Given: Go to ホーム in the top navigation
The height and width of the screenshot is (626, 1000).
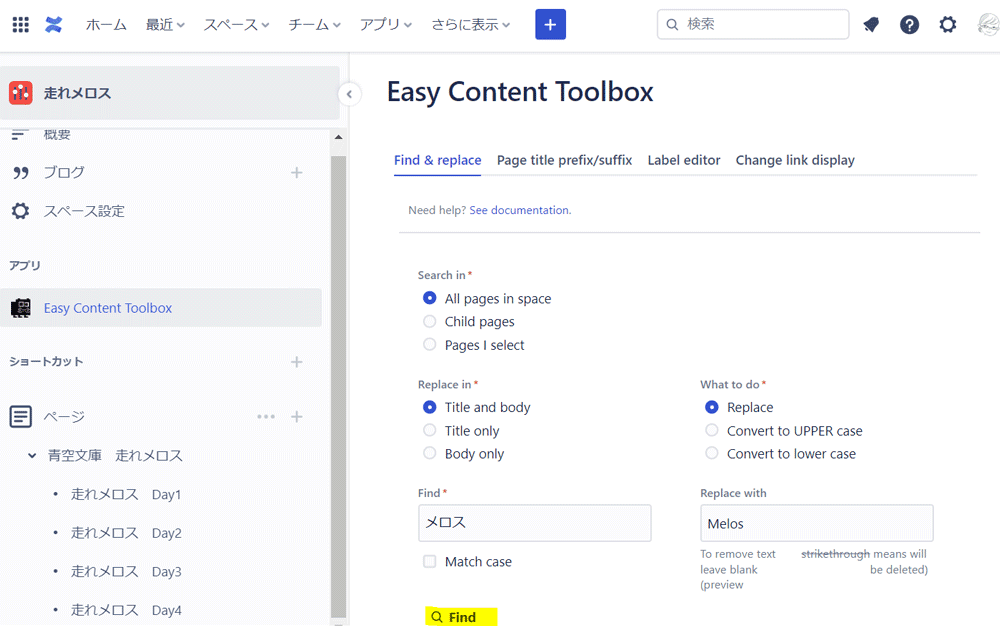Looking at the screenshot, I should tap(107, 25).
